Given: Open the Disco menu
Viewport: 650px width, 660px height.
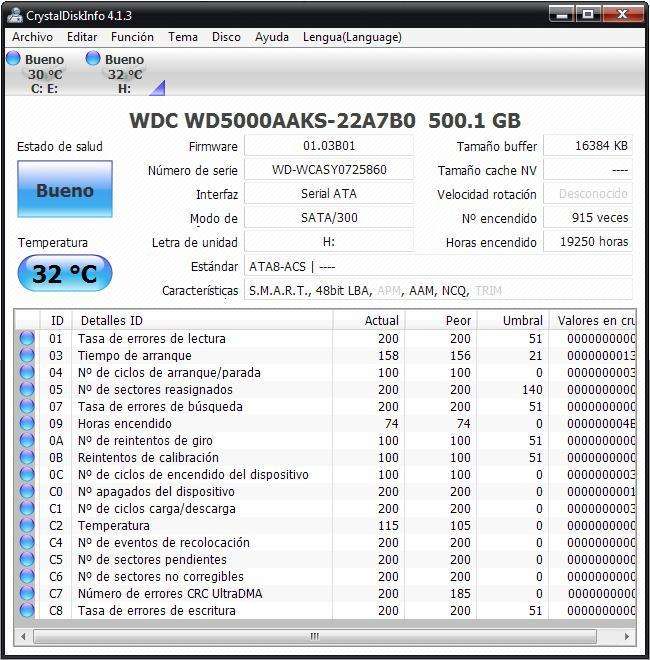Looking at the screenshot, I should pyautogui.click(x=226, y=37).
